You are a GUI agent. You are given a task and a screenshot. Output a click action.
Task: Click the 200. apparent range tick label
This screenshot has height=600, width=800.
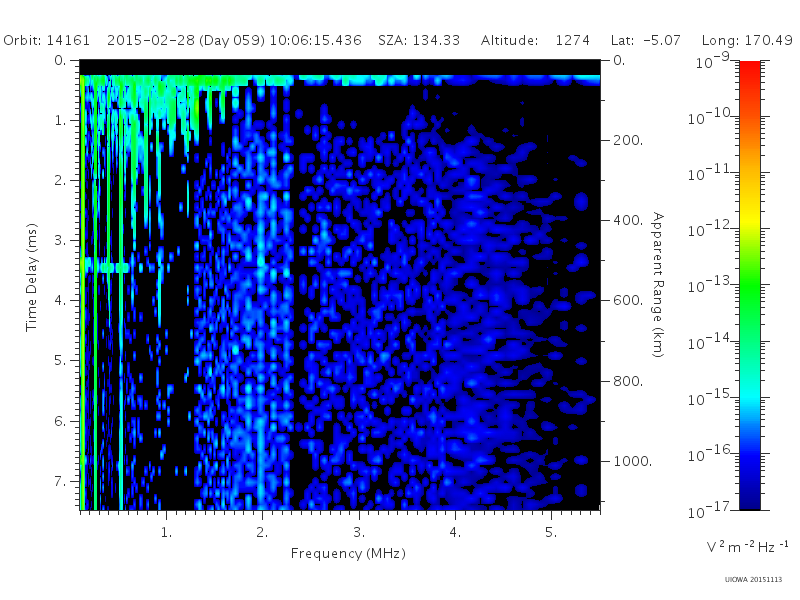coord(628,140)
